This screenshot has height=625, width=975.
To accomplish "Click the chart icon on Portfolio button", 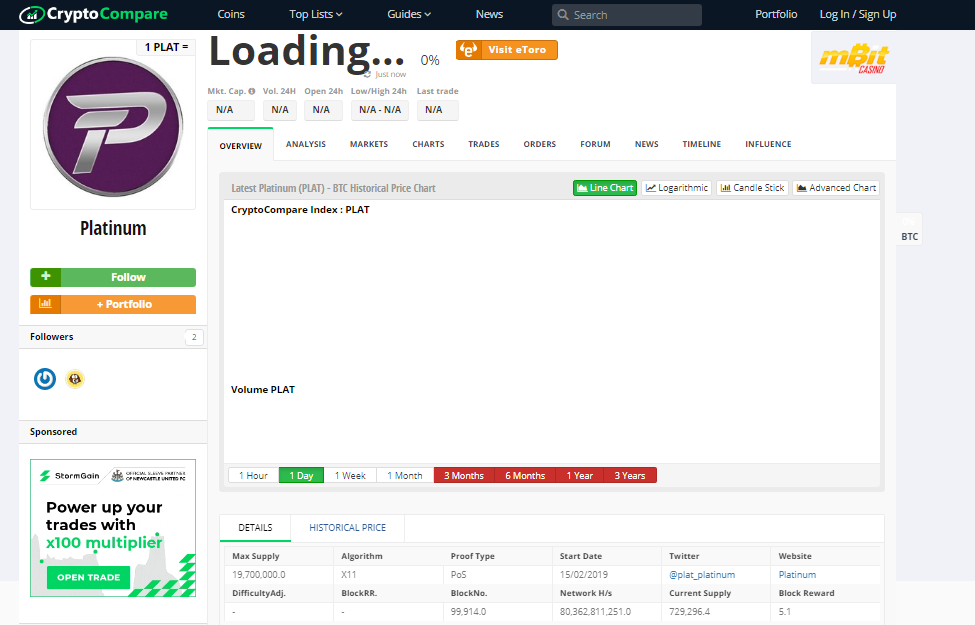I will [x=45, y=304].
